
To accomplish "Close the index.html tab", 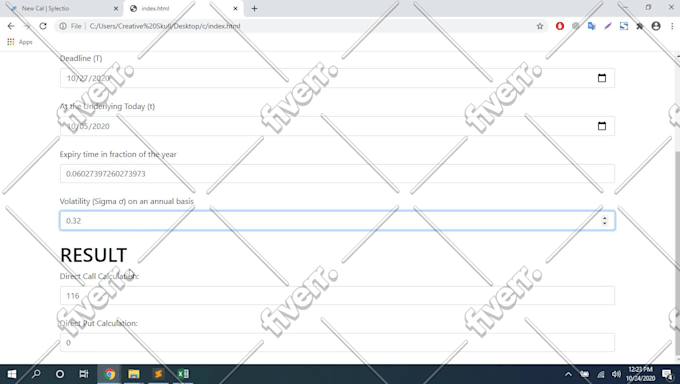I will point(235,9).
